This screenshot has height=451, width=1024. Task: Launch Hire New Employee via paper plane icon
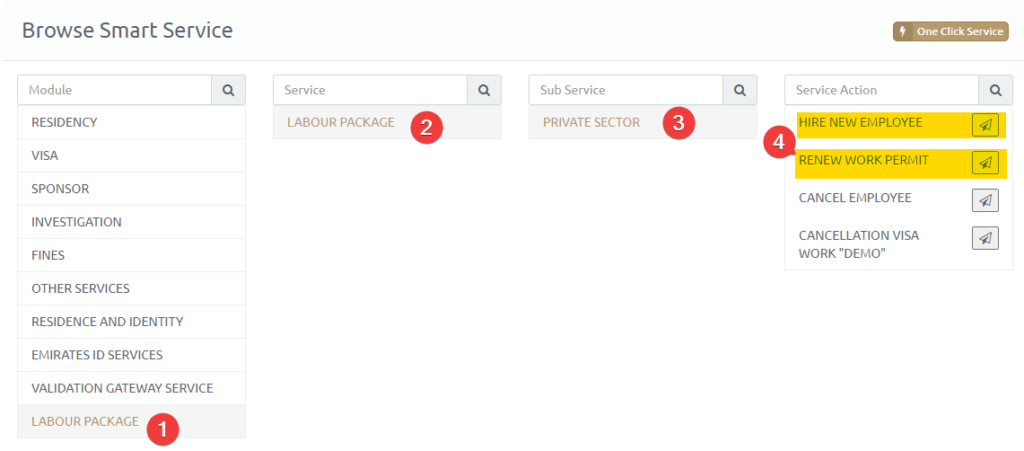985,124
